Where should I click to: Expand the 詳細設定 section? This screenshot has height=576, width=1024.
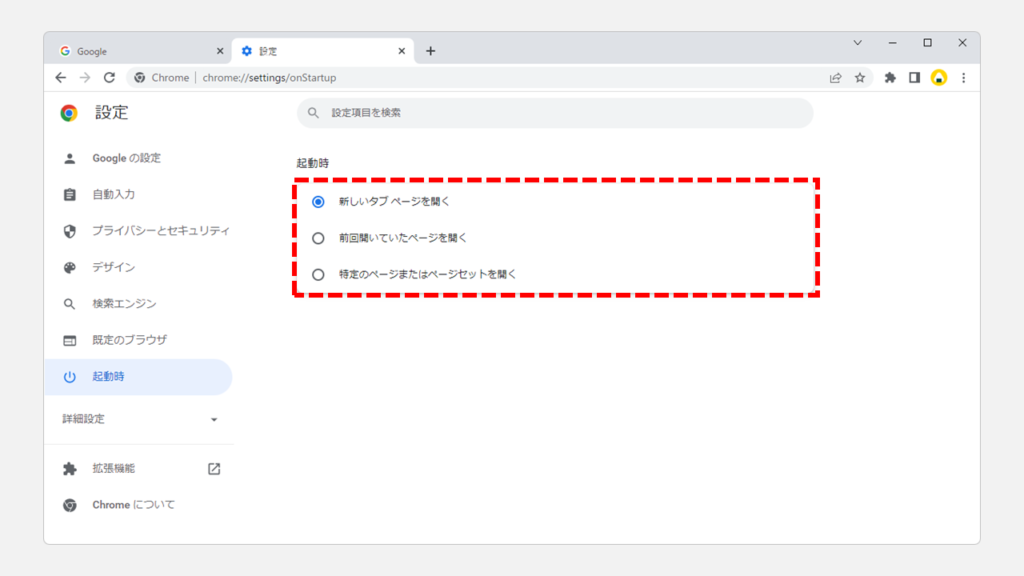[139, 419]
